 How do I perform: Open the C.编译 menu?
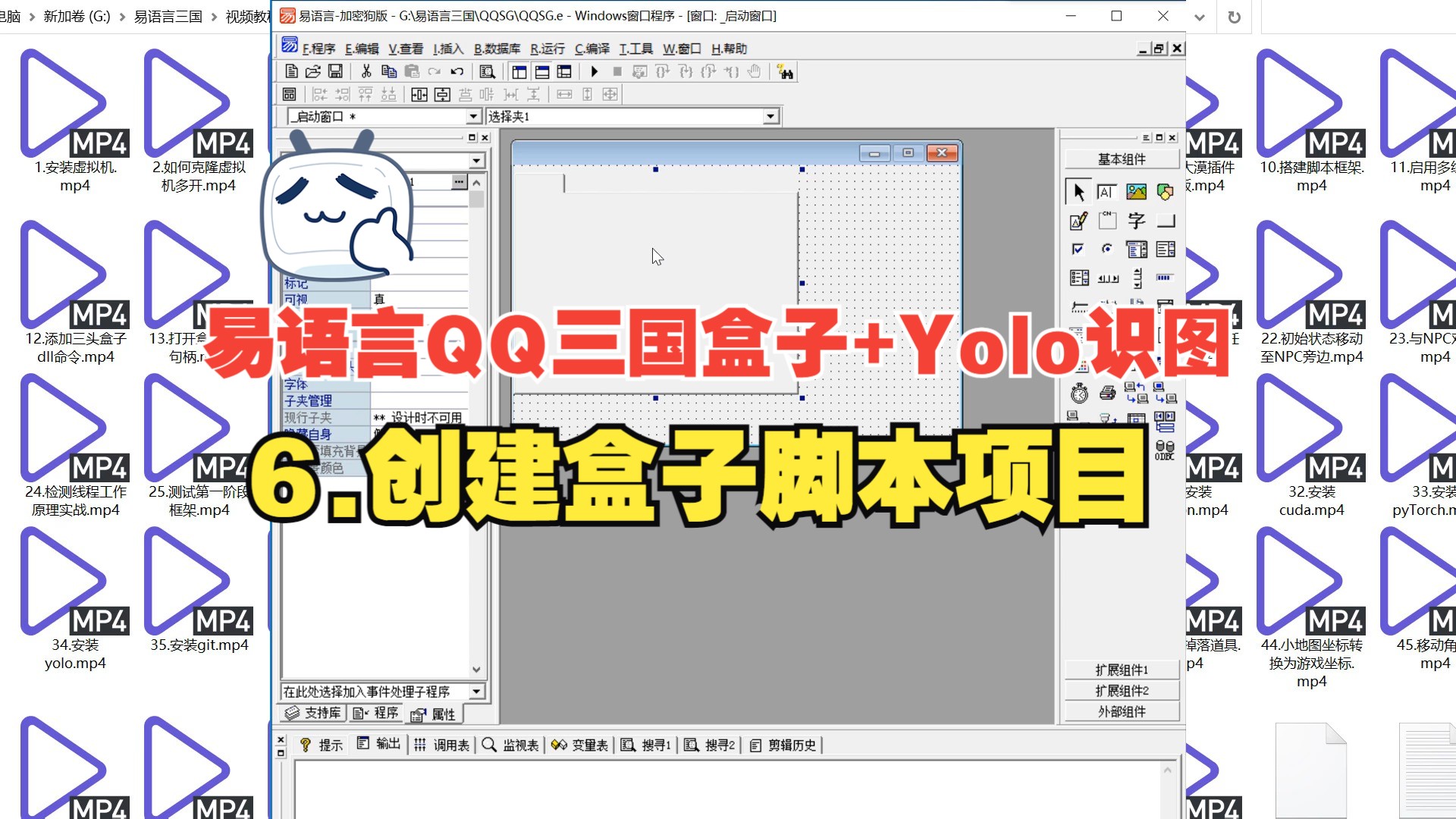coord(592,49)
